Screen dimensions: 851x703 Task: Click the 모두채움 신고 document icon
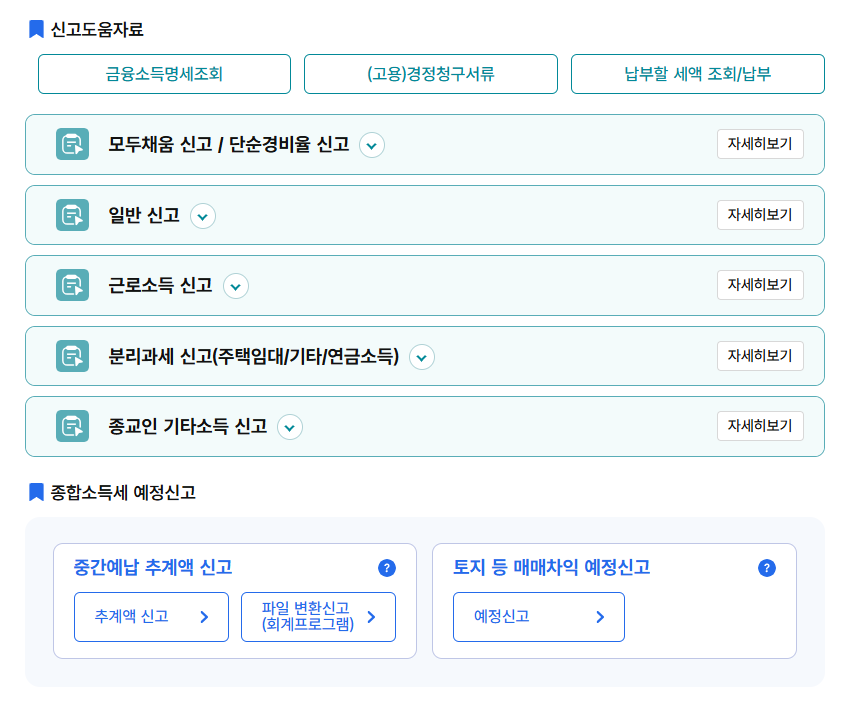point(70,144)
